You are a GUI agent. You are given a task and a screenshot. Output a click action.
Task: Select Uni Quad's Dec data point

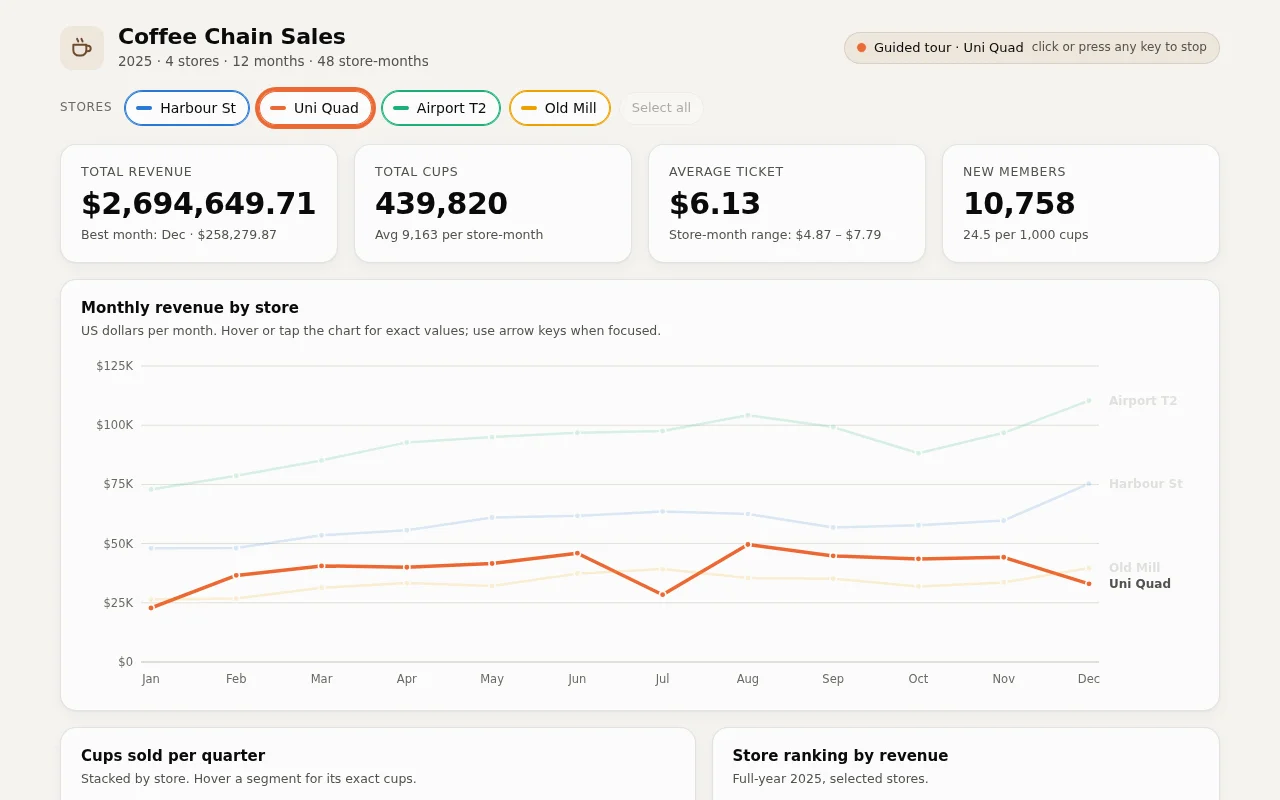coord(1089,584)
